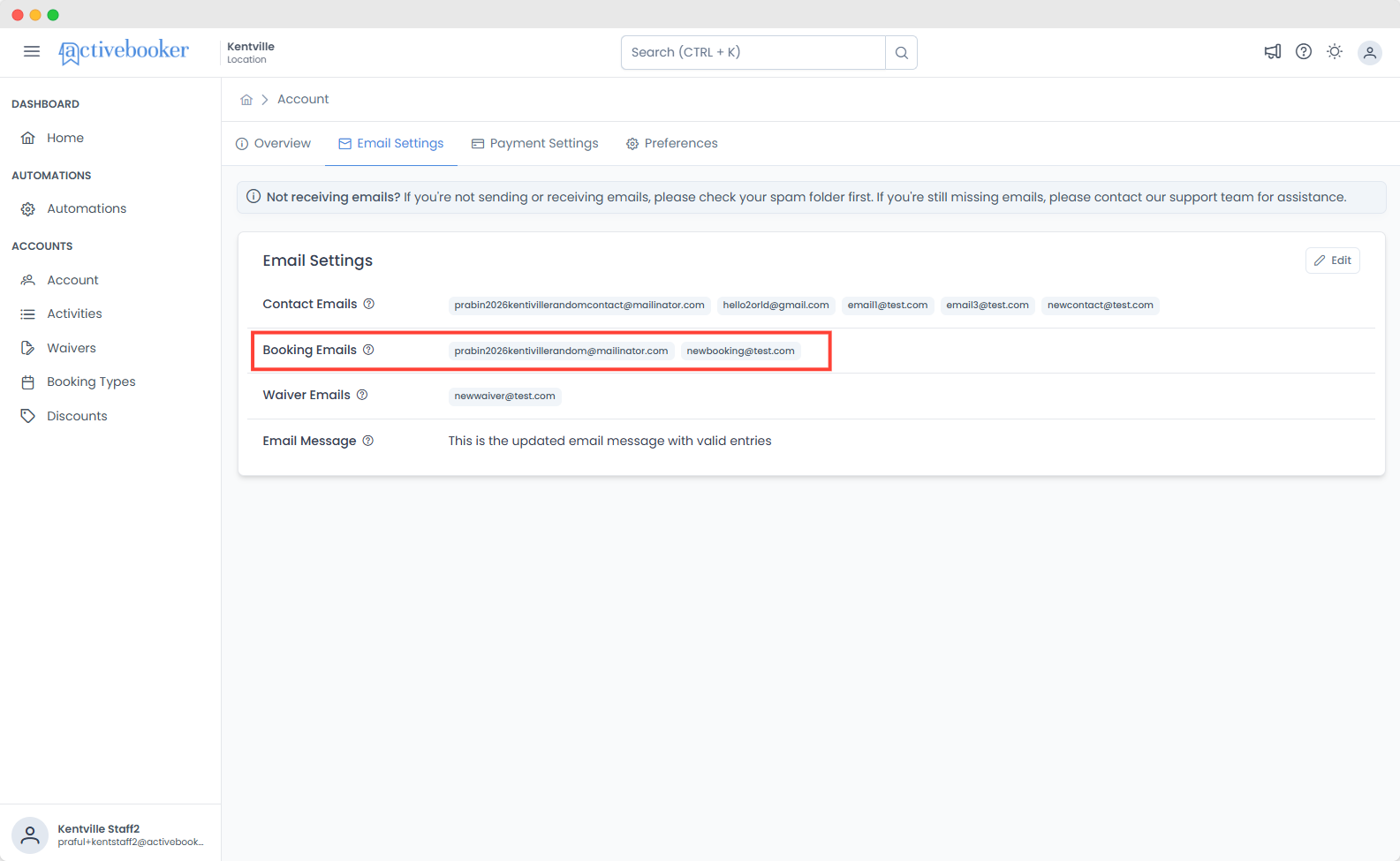Open Kentville location selector
The height and width of the screenshot is (861, 1400).
pyautogui.click(x=251, y=53)
